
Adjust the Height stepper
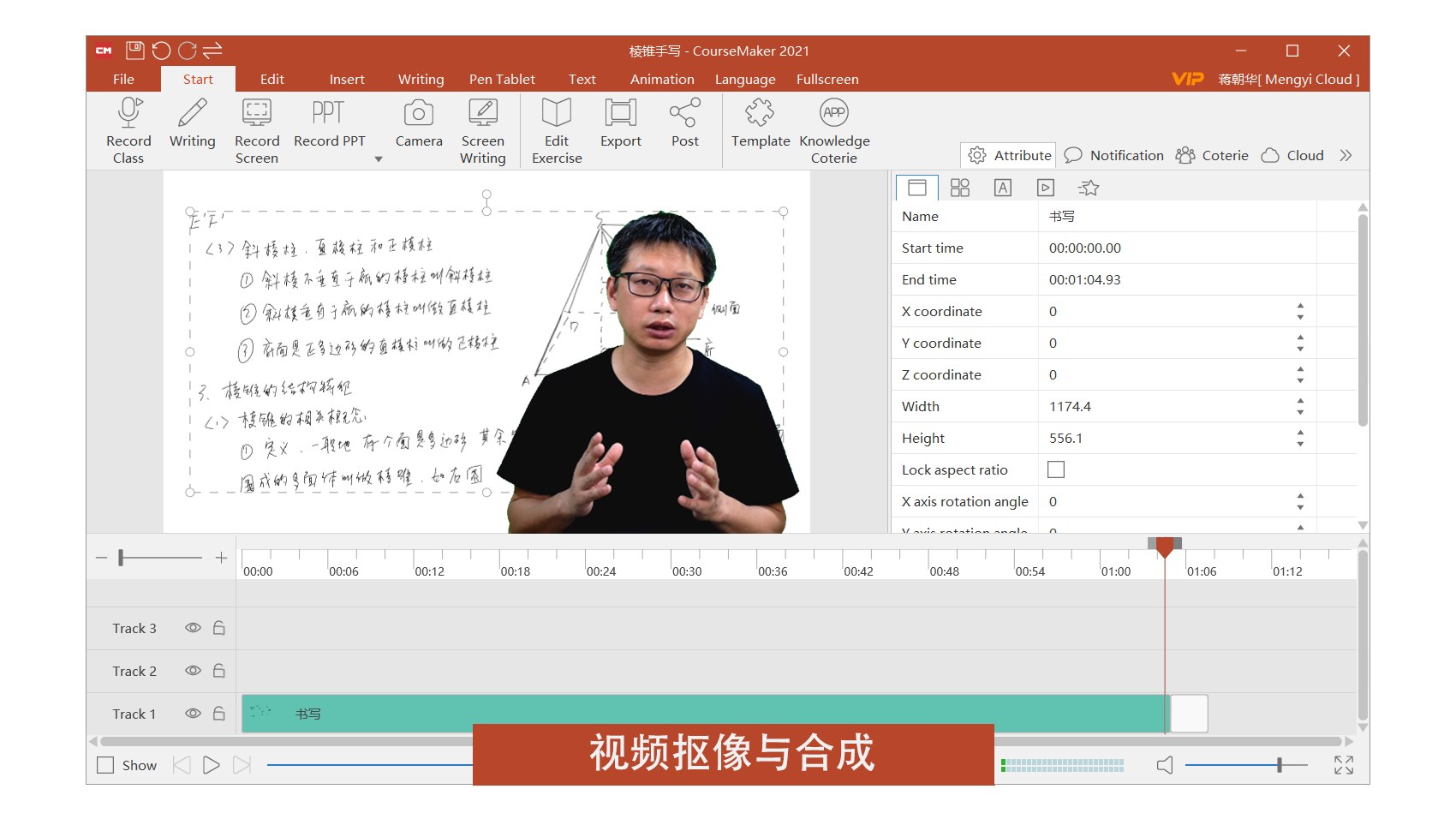coord(1300,438)
